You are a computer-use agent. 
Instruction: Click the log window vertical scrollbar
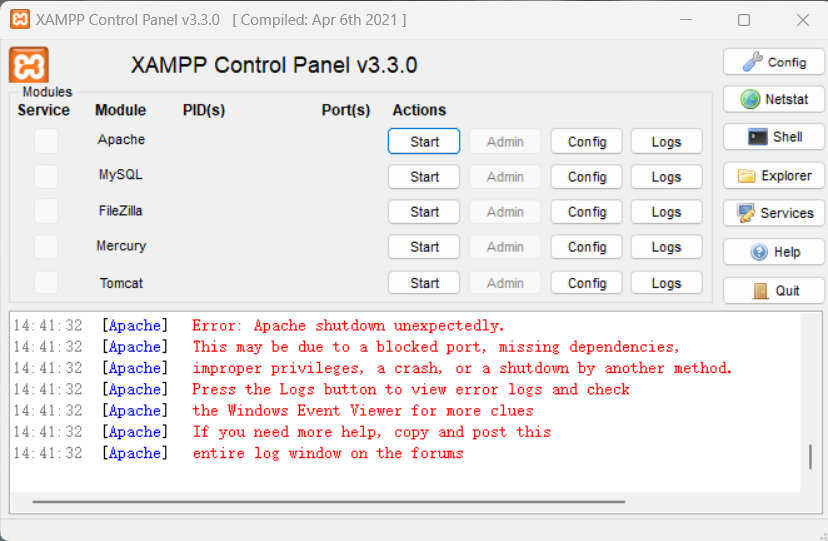tap(810, 457)
